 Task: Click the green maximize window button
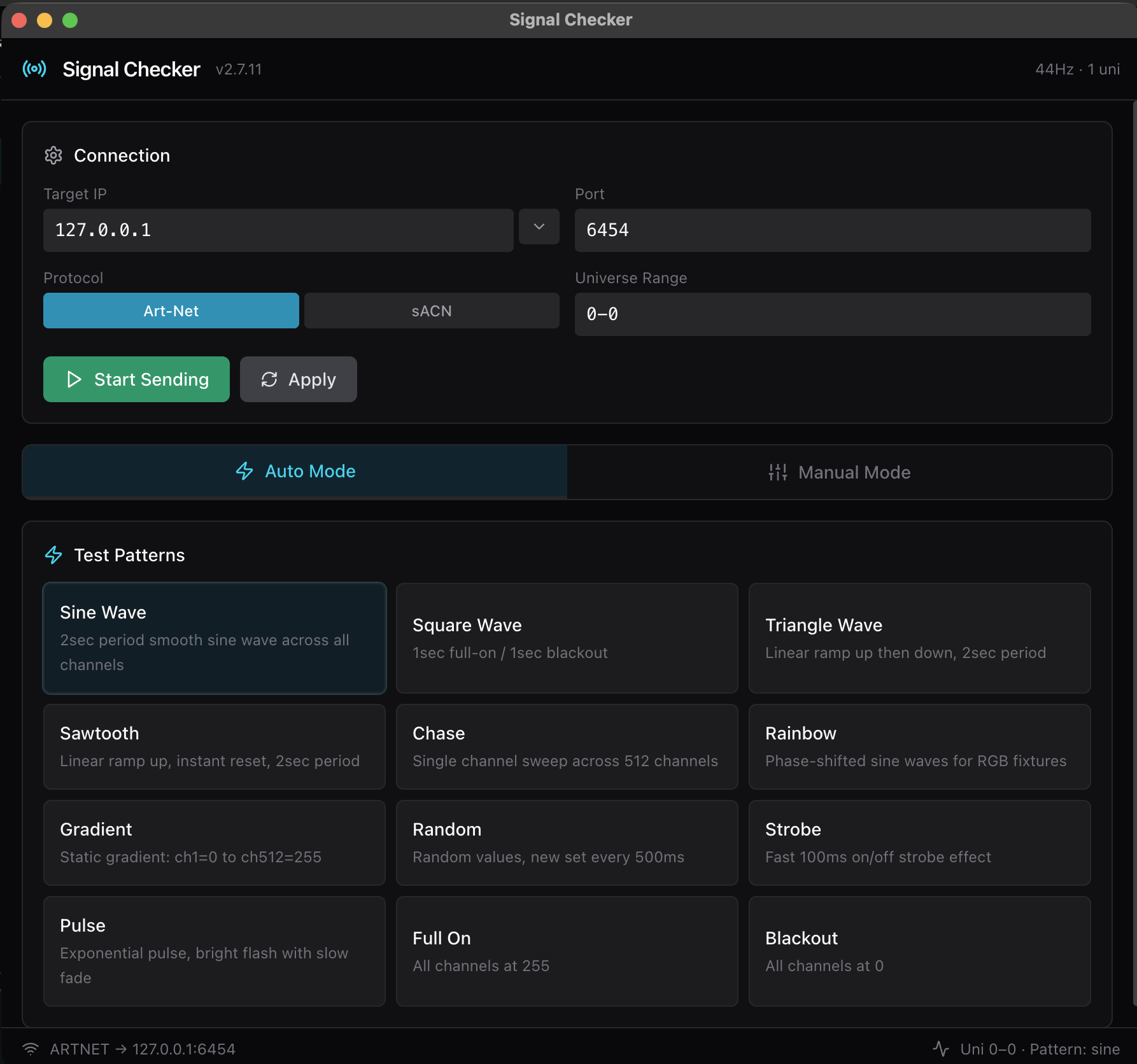coord(70,20)
